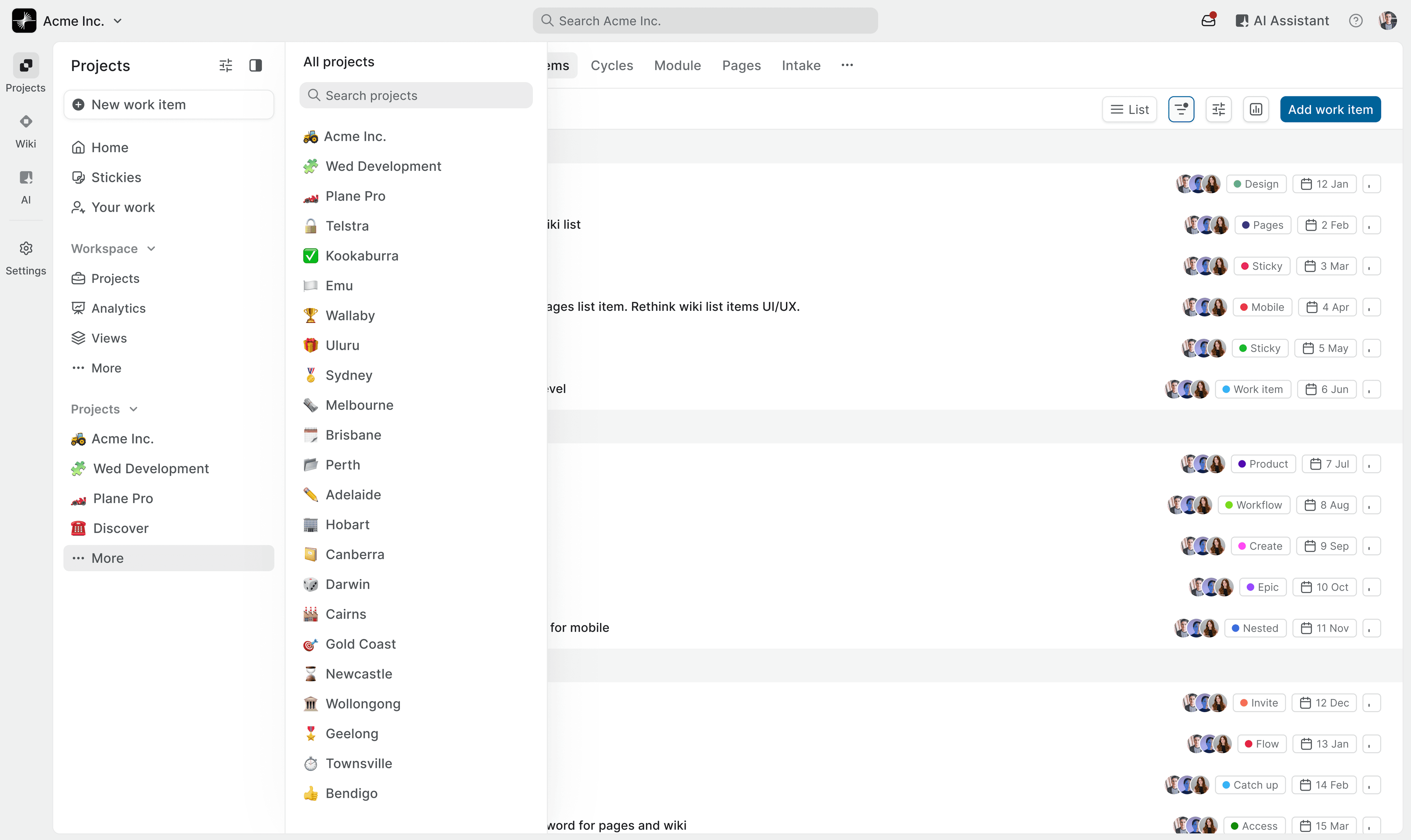Open the Intake tab
This screenshot has width=1411, height=840.
click(x=800, y=65)
